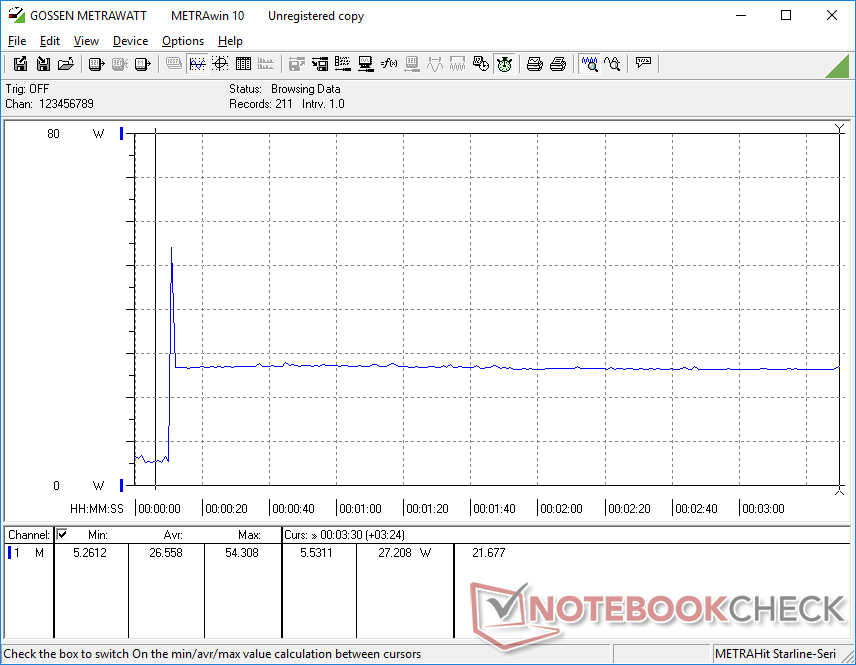856x665 pixels.
Task: Open the File menu
Action: click(x=17, y=41)
